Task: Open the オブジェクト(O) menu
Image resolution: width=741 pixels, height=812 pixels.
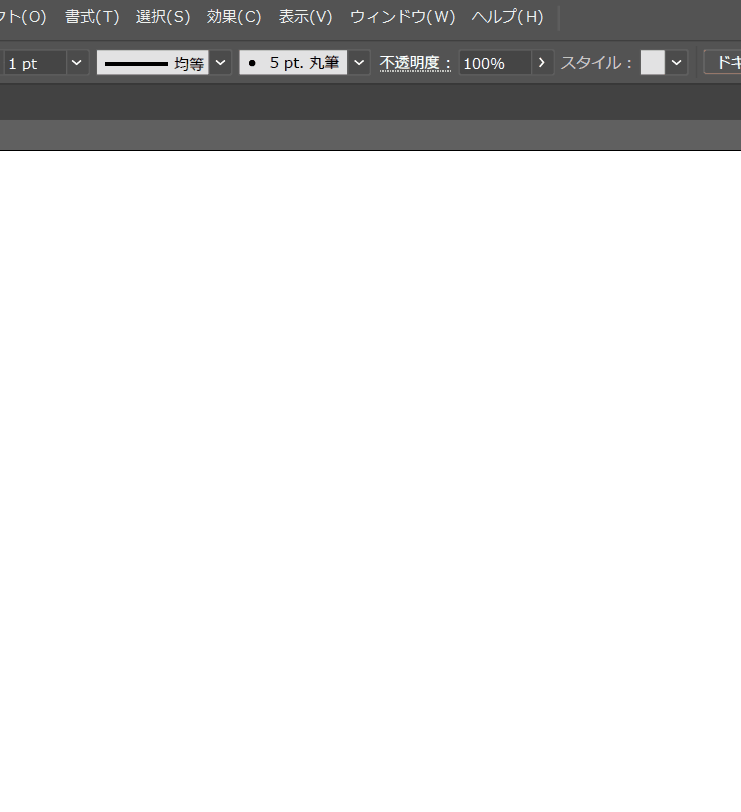Action: (x=23, y=17)
